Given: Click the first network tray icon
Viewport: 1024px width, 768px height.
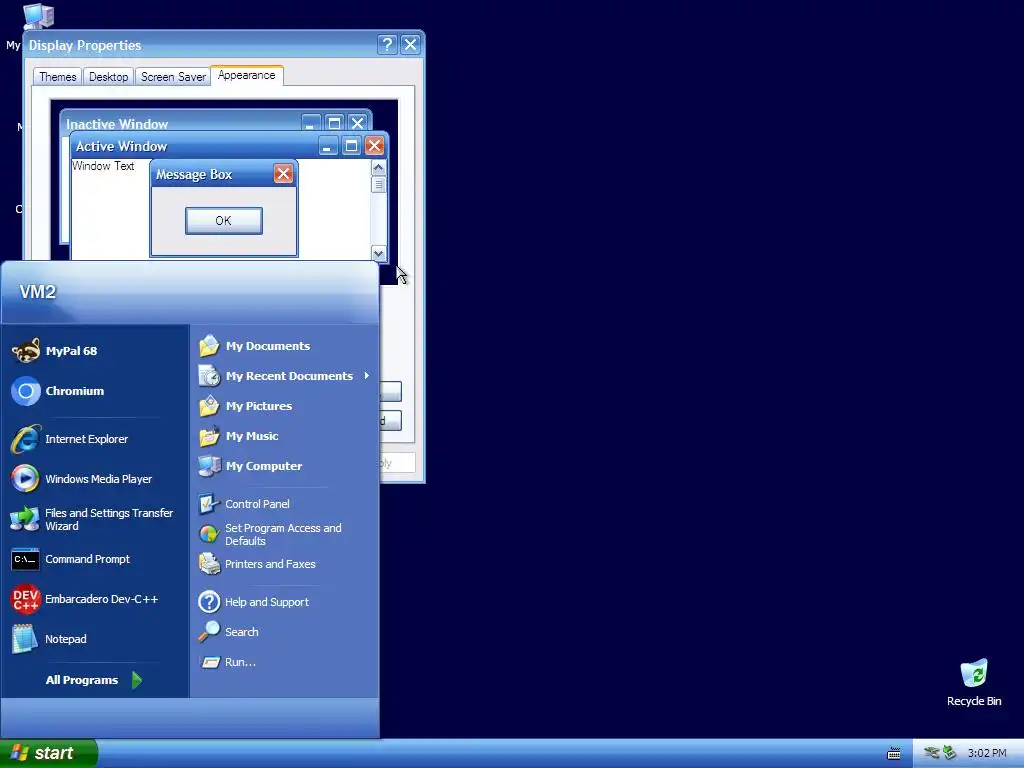Looking at the screenshot, I should pyautogui.click(x=932, y=753).
